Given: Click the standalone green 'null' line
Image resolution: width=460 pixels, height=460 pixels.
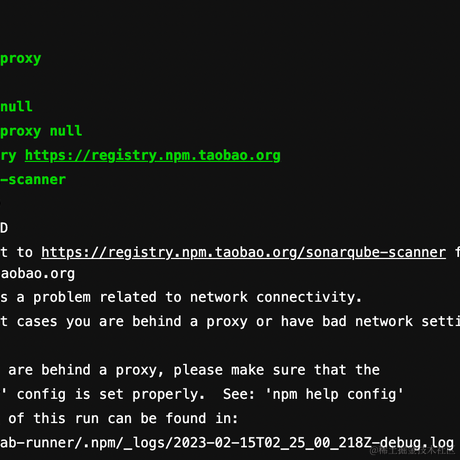Looking at the screenshot, I should [16, 107].
